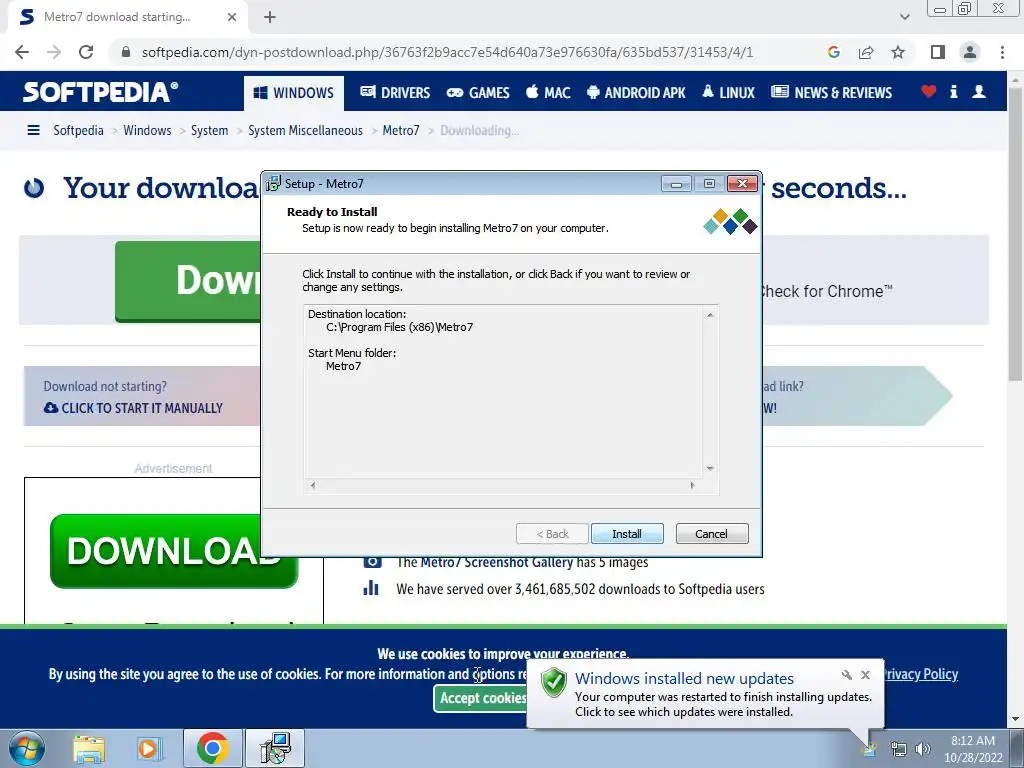
Task: Click CLICK TO START IT MANUALLY link
Action: pos(133,408)
